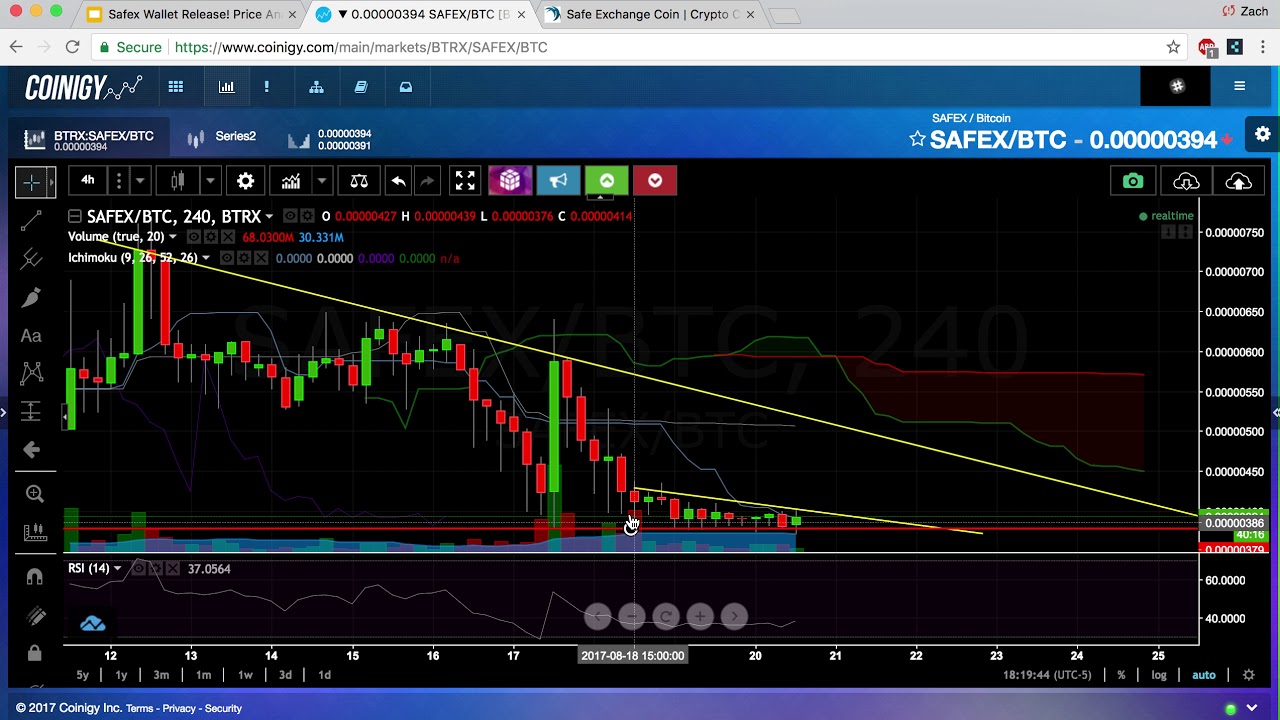Expand the Ichimoku indicator dropdown
The width and height of the screenshot is (1280, 720).
tap(205, 258)
